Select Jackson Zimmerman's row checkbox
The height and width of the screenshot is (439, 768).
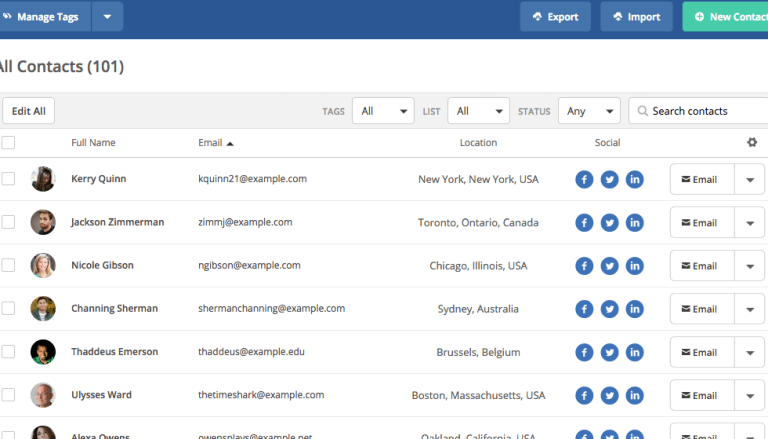click(x=9, y=222)
